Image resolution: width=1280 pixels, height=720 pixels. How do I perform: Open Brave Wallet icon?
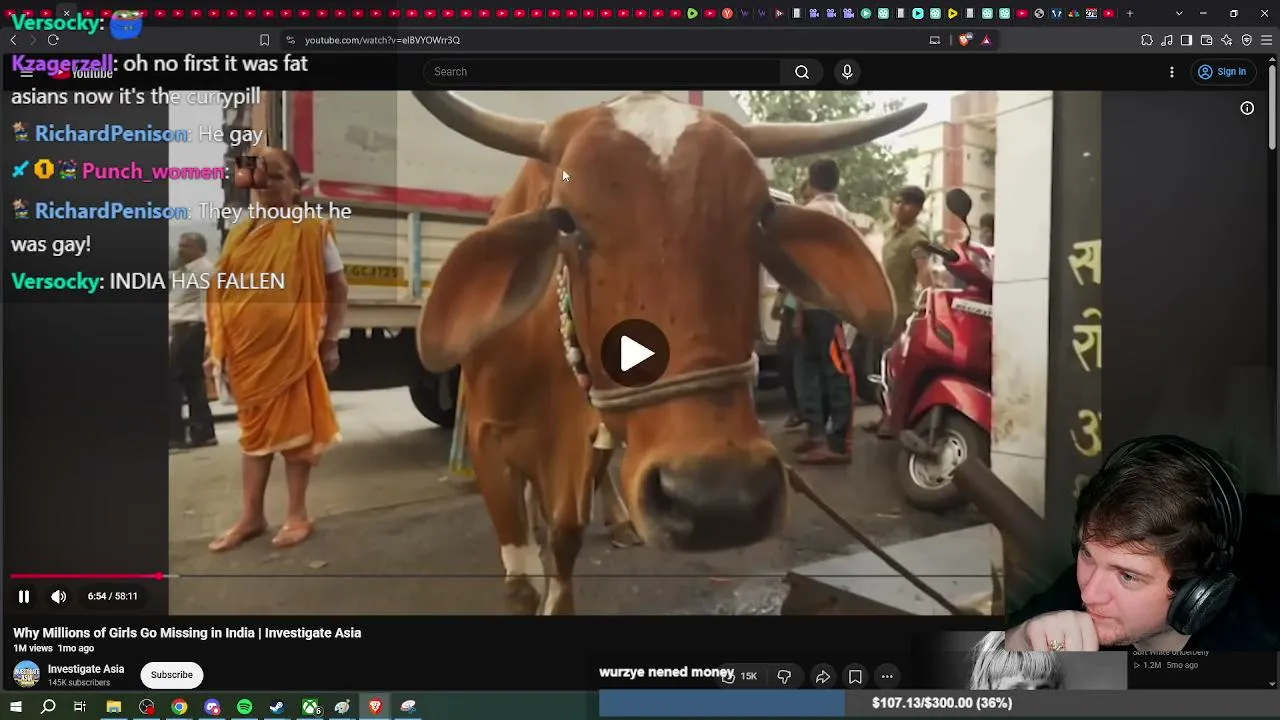coord(1206,40)
